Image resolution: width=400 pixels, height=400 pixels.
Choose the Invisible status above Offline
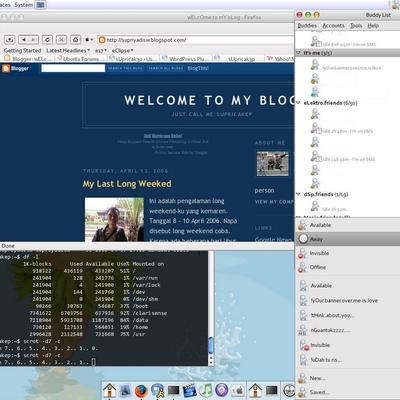point(348,253)
